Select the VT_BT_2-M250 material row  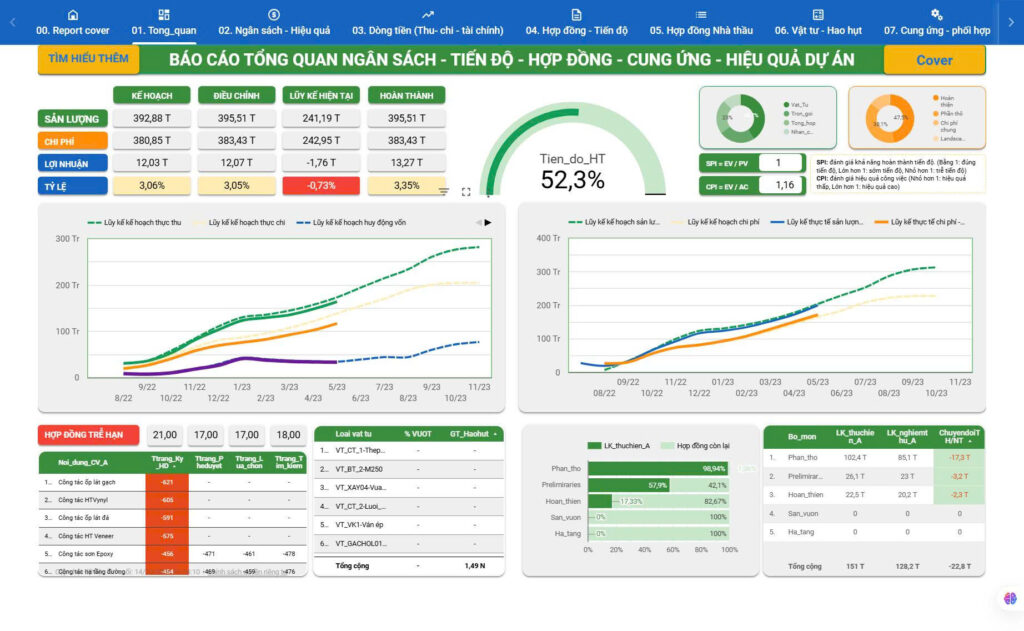click(x=409, y=469)
